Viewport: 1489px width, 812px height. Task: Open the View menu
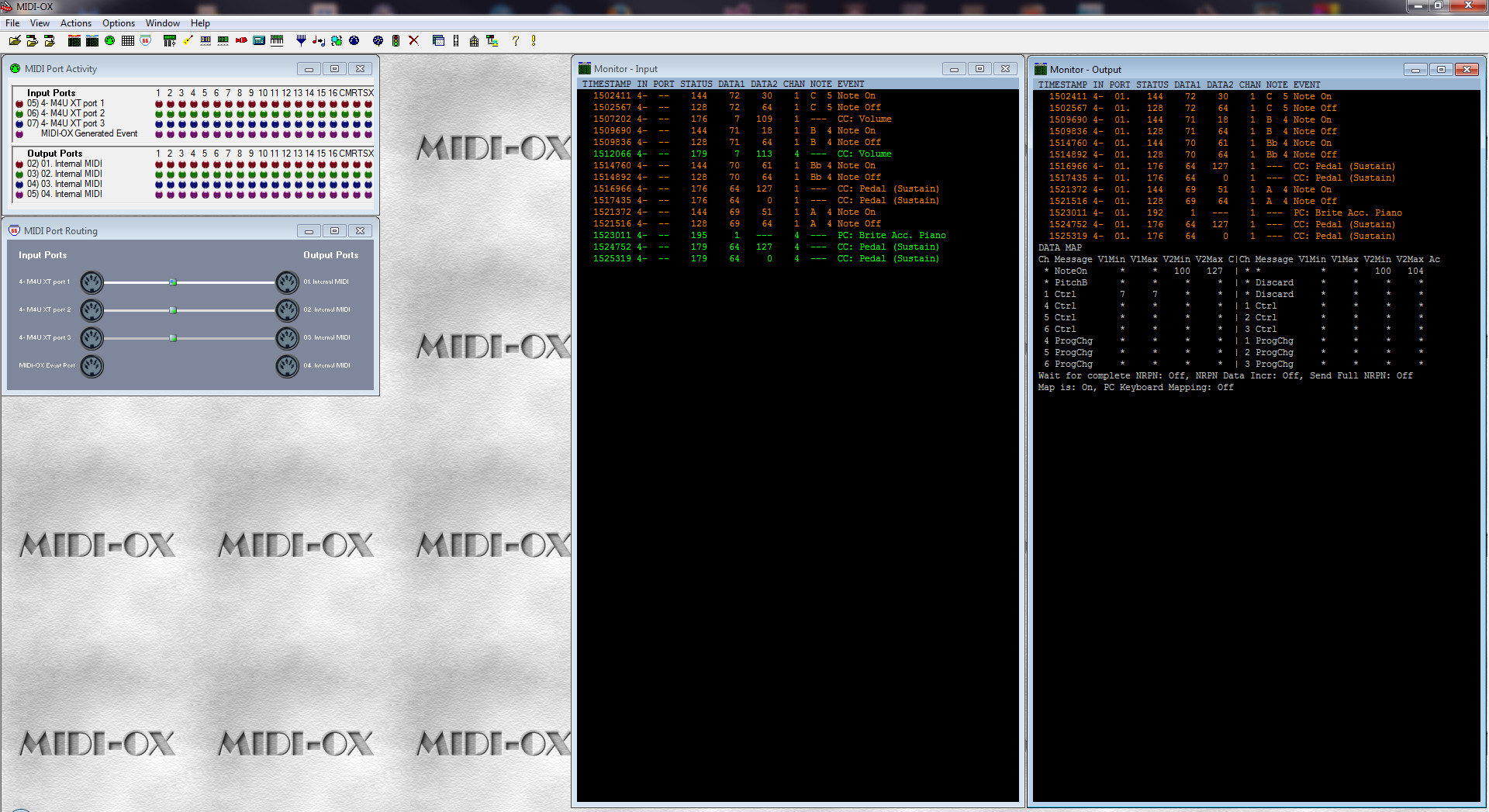click(40, 23)
